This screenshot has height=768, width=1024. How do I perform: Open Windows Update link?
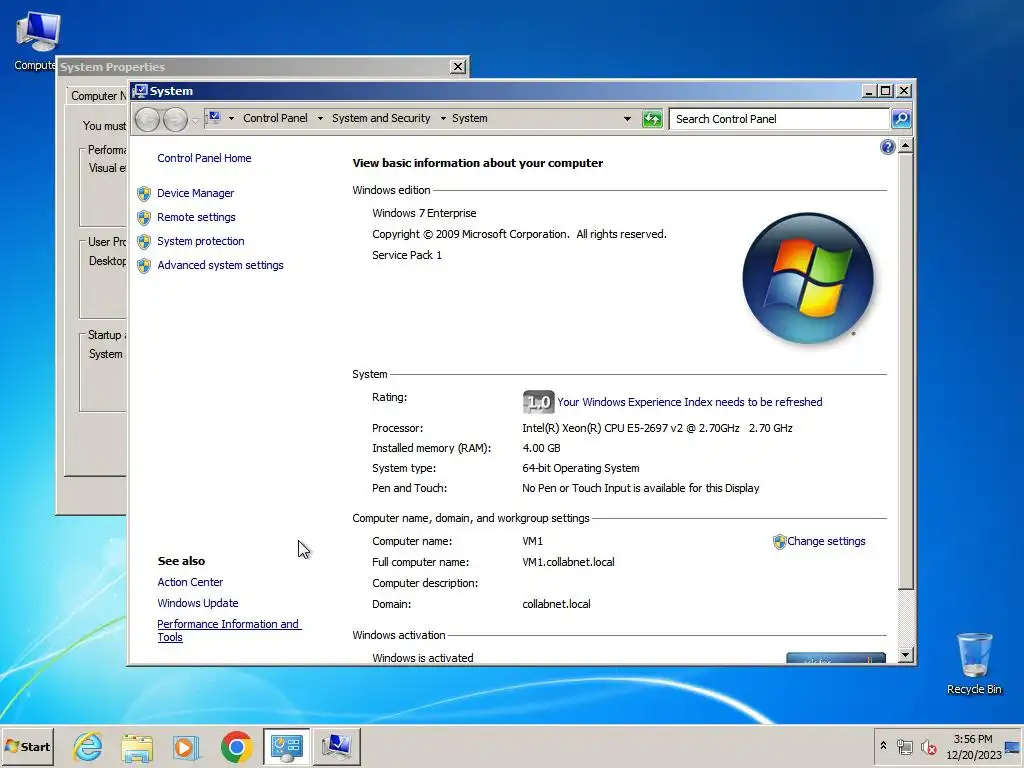pyautogui.click(x=197, y=603)
